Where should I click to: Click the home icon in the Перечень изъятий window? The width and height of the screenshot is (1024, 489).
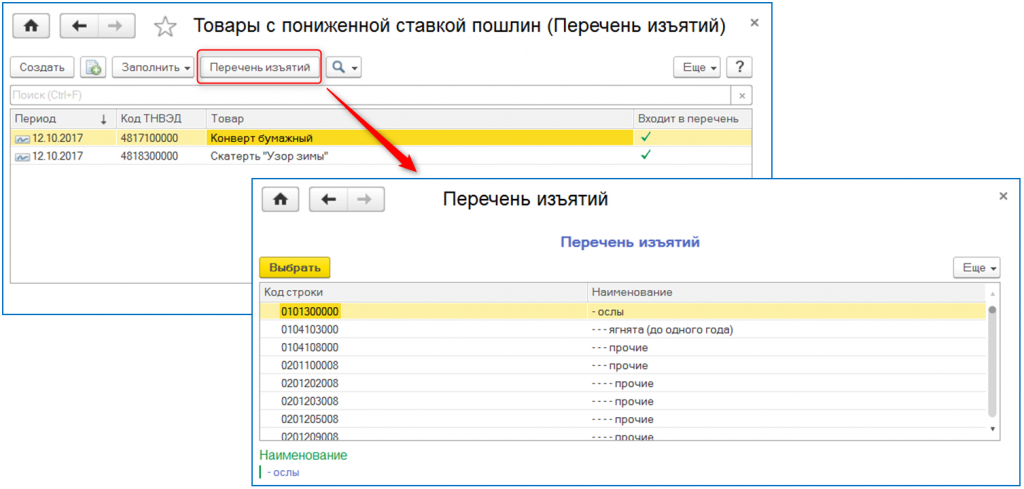[280, 199]
